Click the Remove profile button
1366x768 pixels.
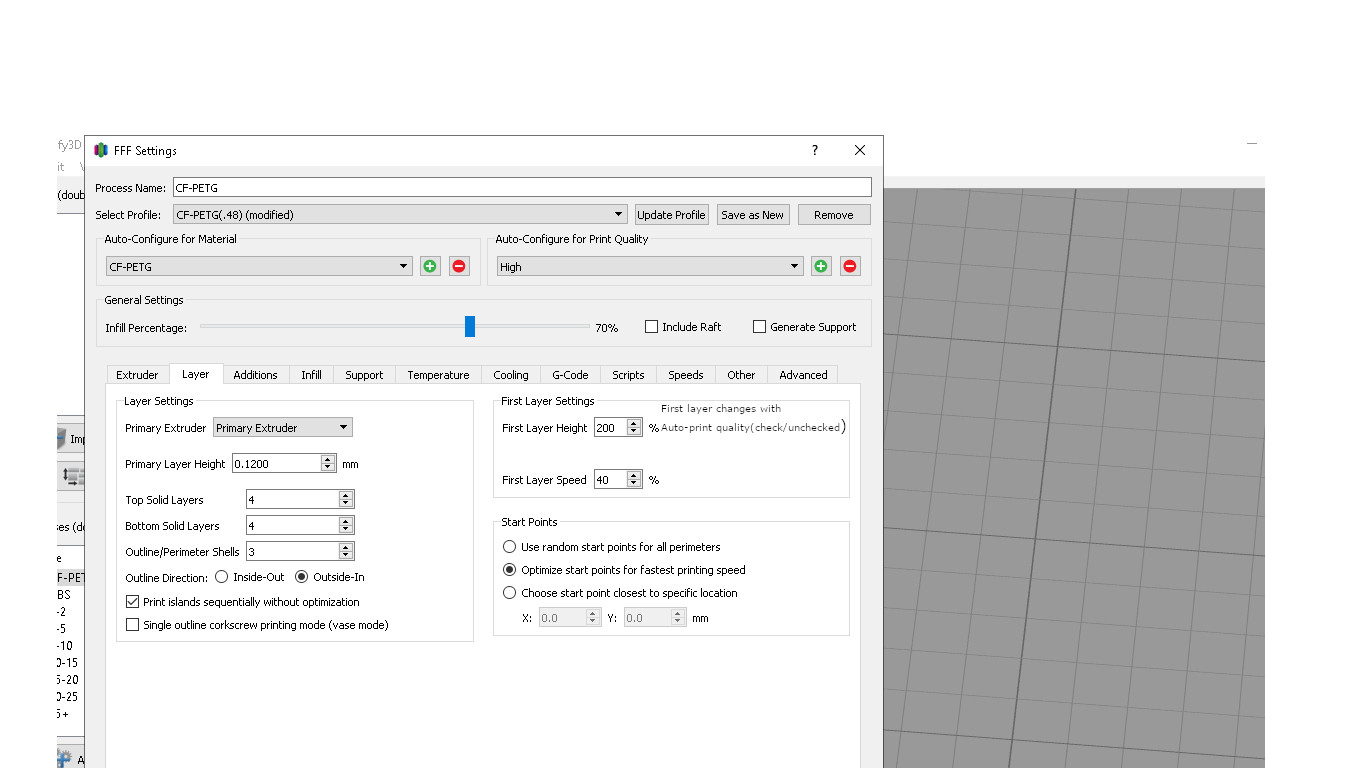coord(834,214)
